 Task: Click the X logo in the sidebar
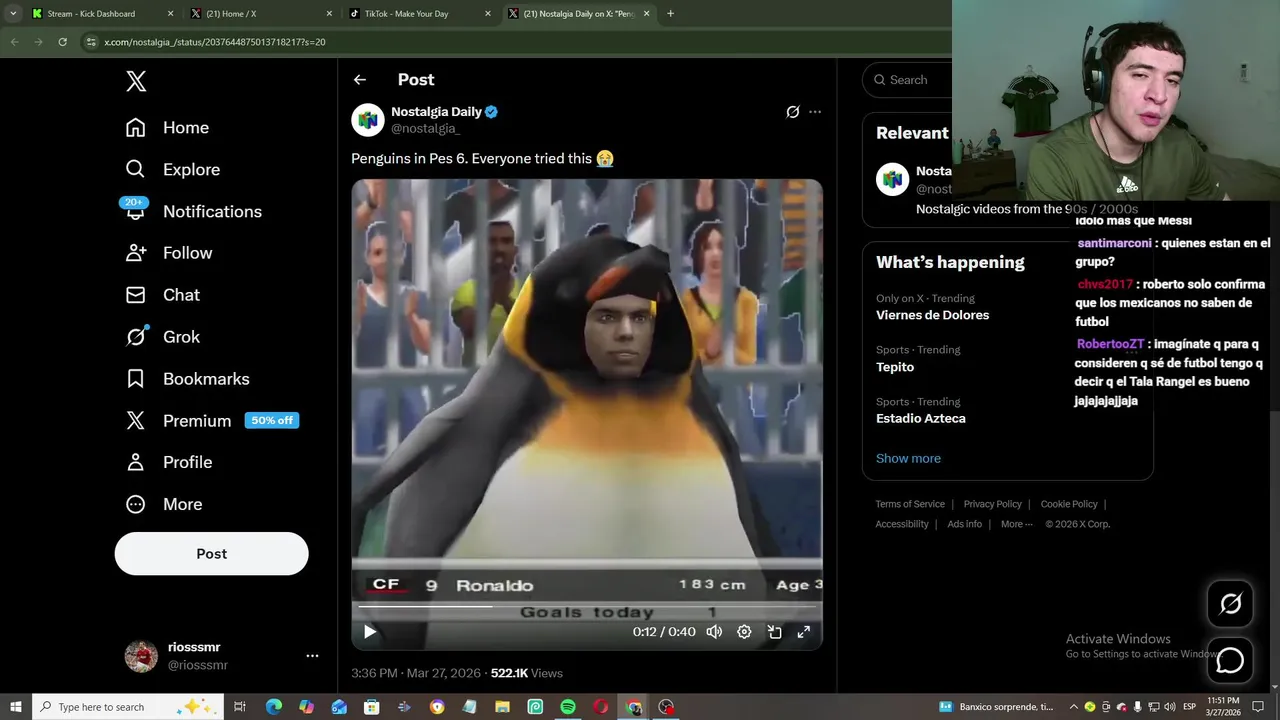click(136, 81)
